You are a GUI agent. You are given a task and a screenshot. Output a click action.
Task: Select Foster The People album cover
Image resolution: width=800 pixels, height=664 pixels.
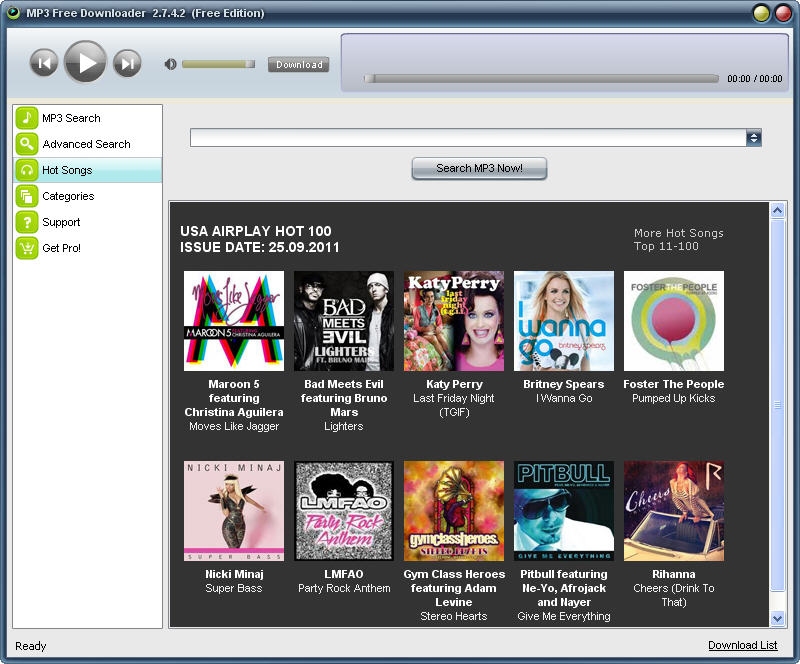pos(673,321)
